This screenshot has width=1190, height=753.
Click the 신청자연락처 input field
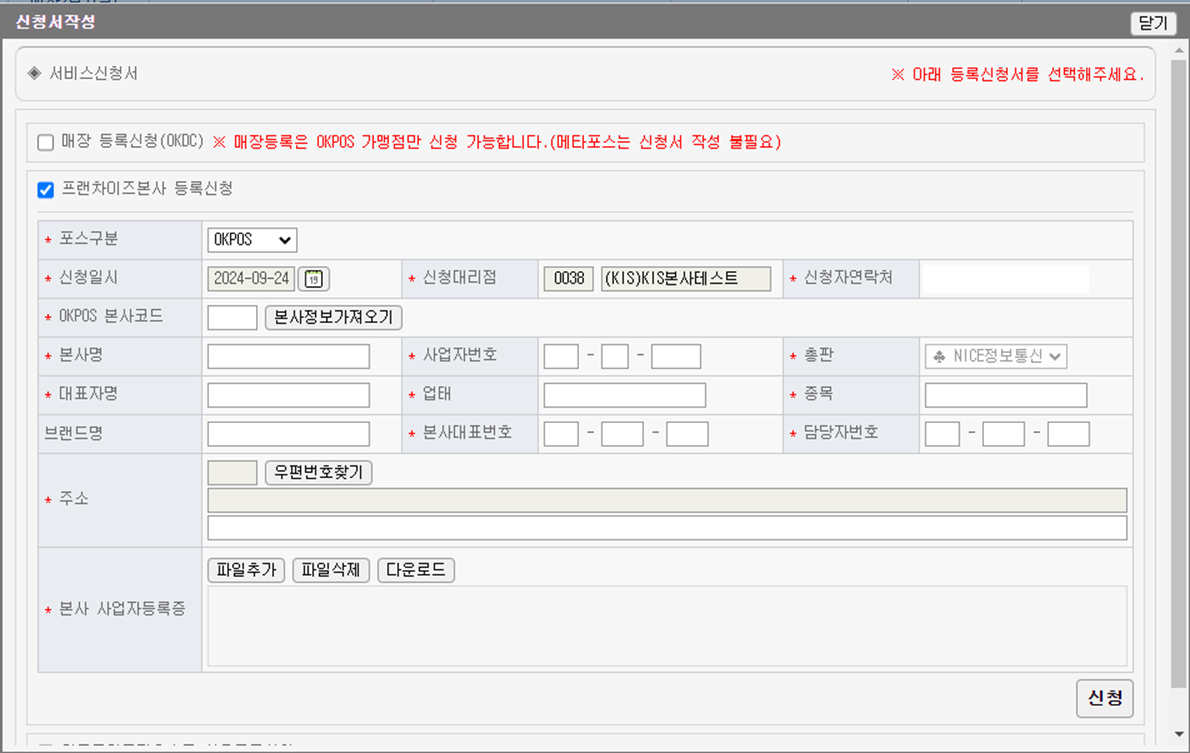pos(1004,279)
